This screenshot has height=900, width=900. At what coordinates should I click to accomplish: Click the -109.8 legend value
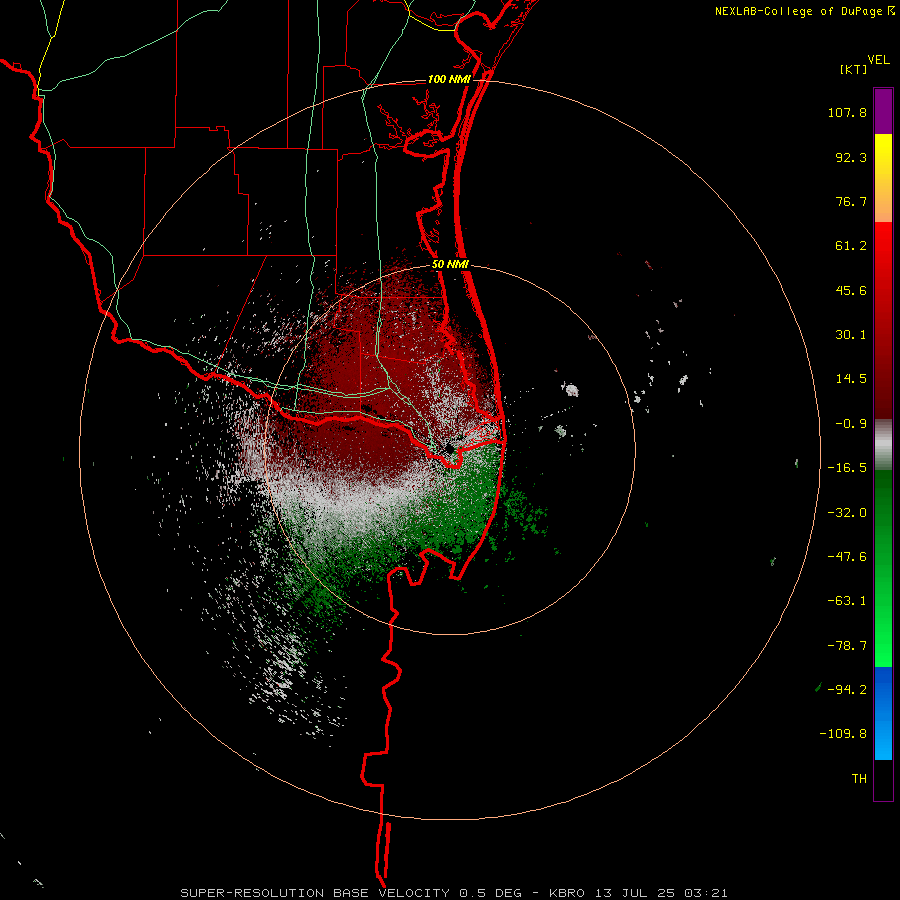[843, 734]
